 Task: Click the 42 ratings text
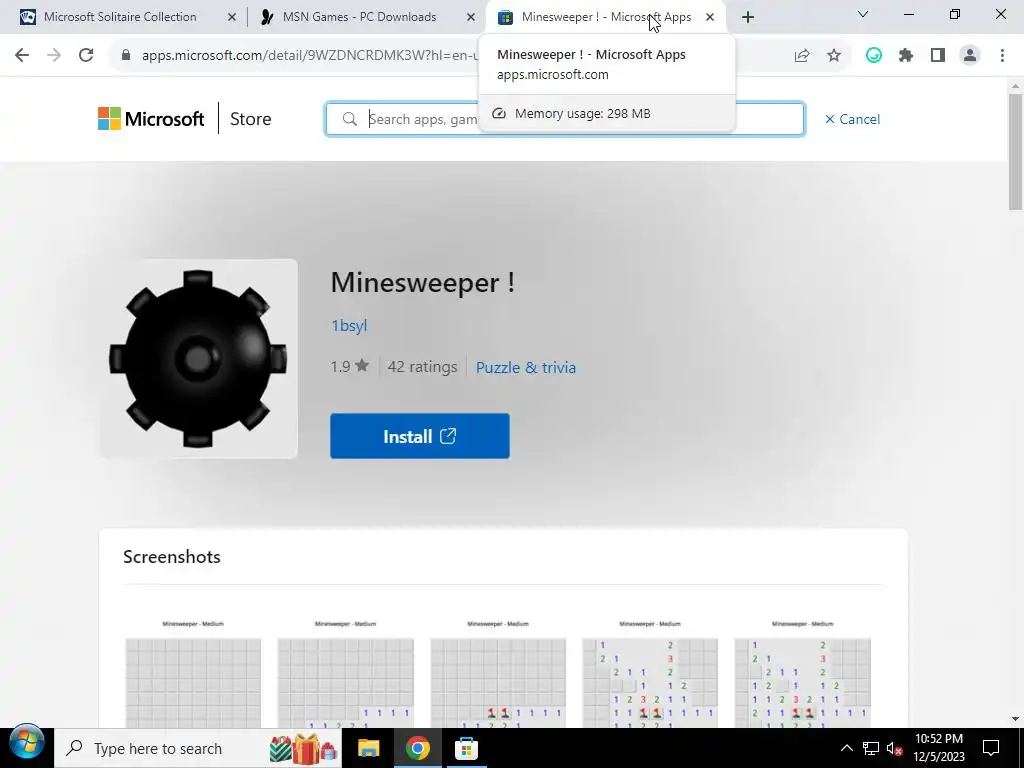point(423,367)
